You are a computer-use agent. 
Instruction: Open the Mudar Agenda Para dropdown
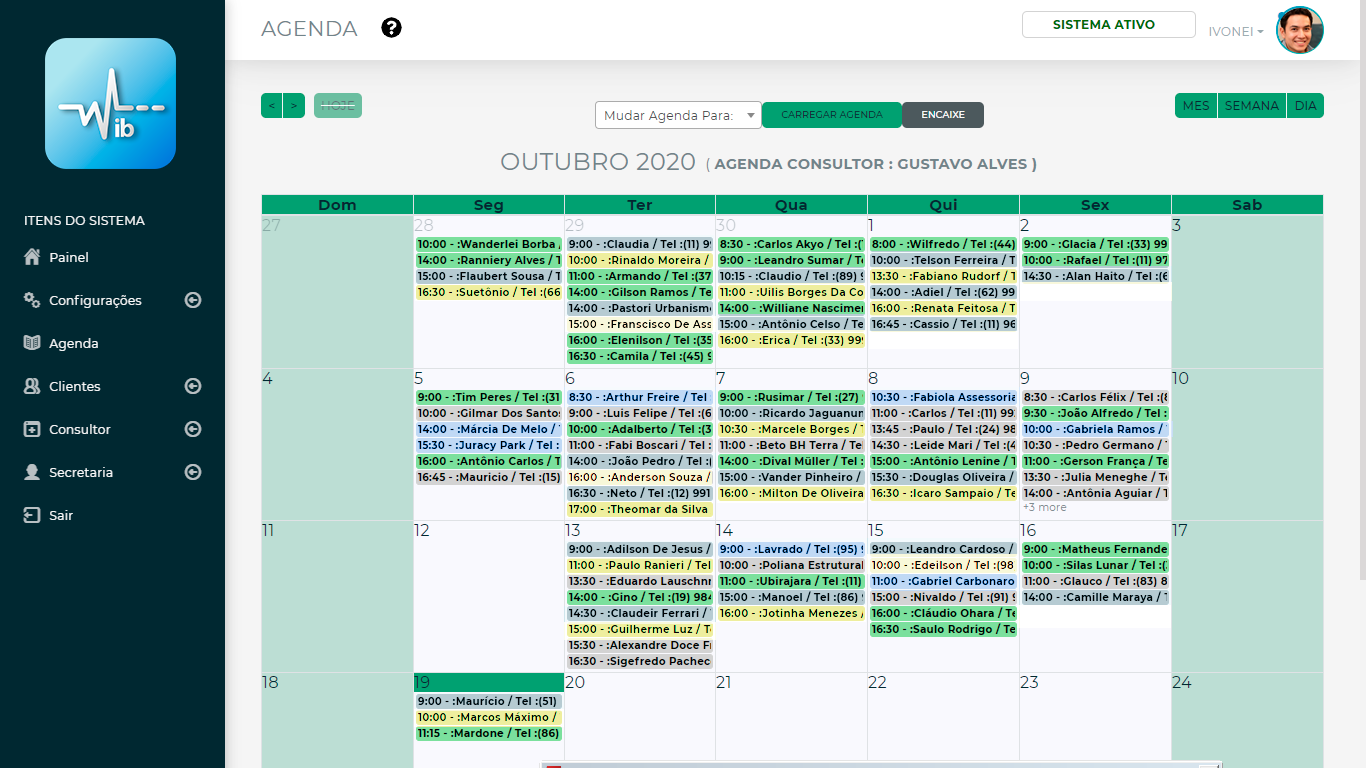[x=678, y=115]
